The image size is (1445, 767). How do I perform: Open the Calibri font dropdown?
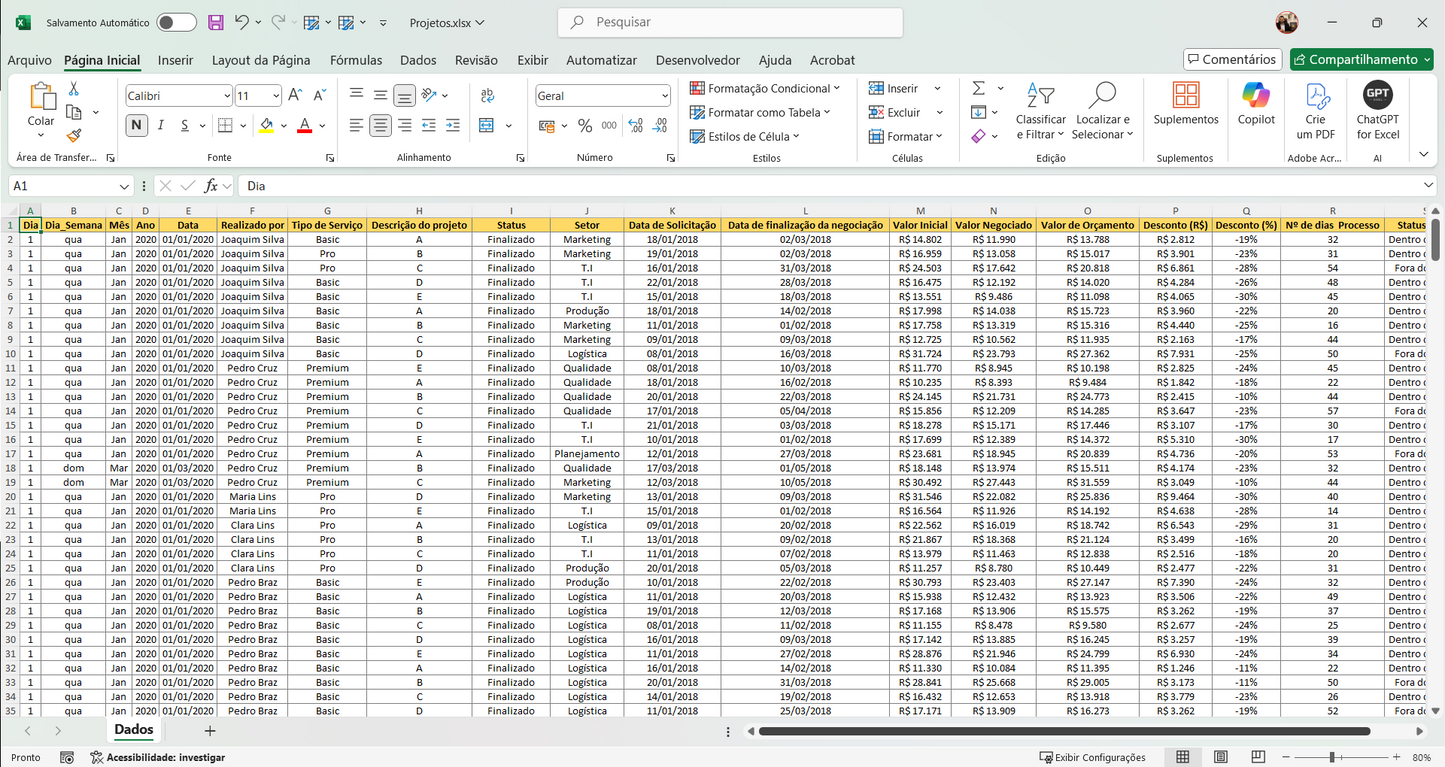pyautogui.click(x=227, y=95)
